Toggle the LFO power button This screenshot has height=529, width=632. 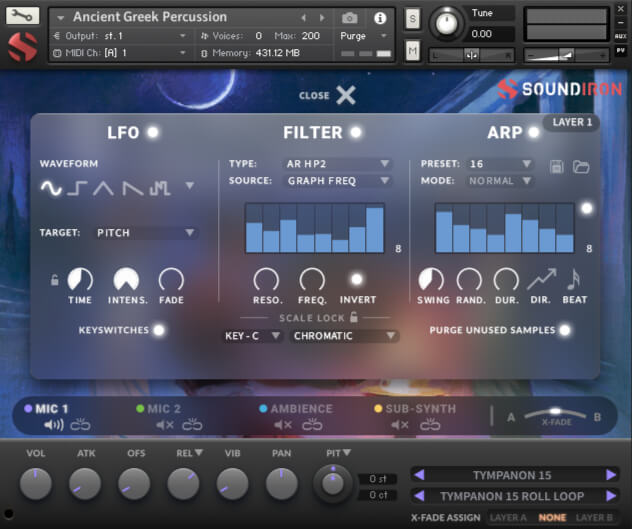pyautogui.click(x=153, y=132)
